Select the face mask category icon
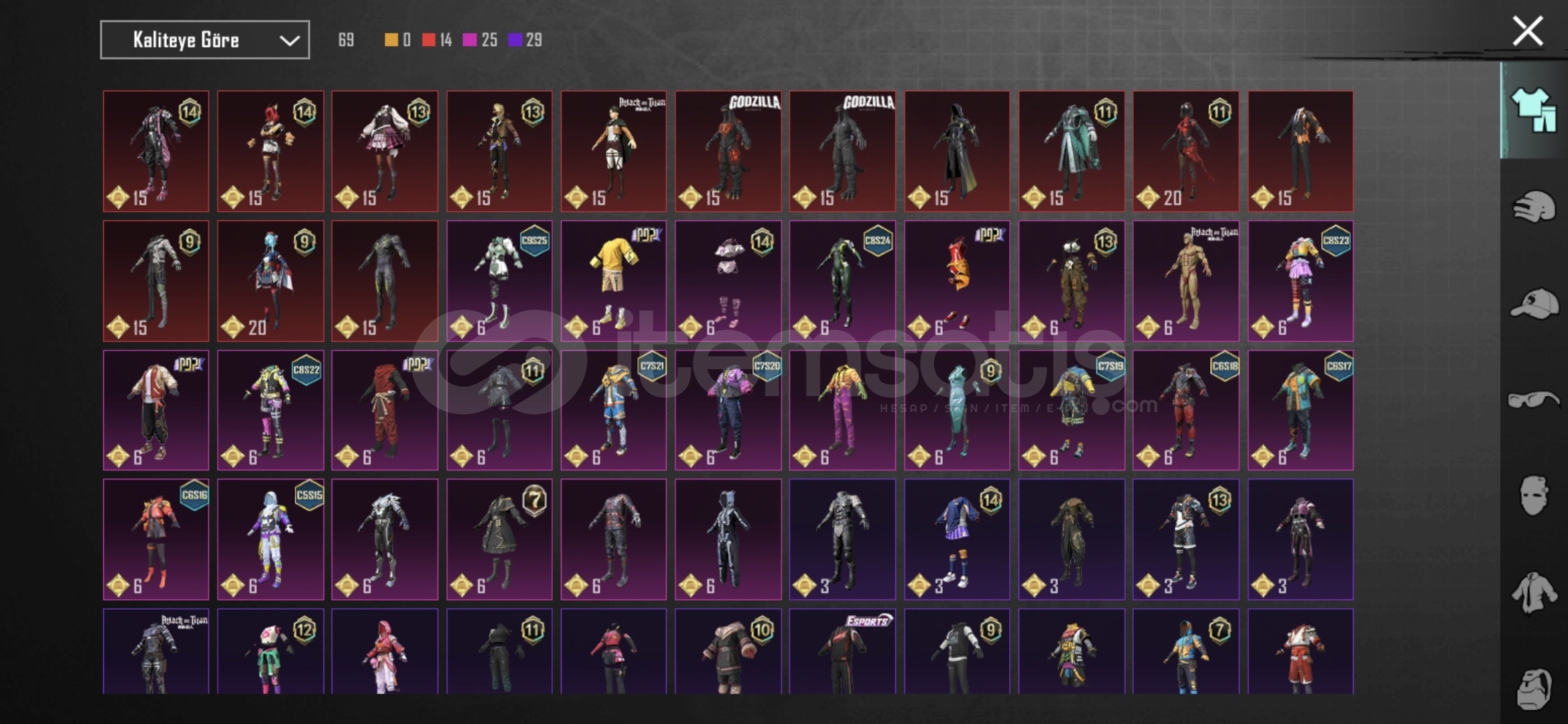The width and height of the screenshot is (1568, 724). (x=1533, y=495)
